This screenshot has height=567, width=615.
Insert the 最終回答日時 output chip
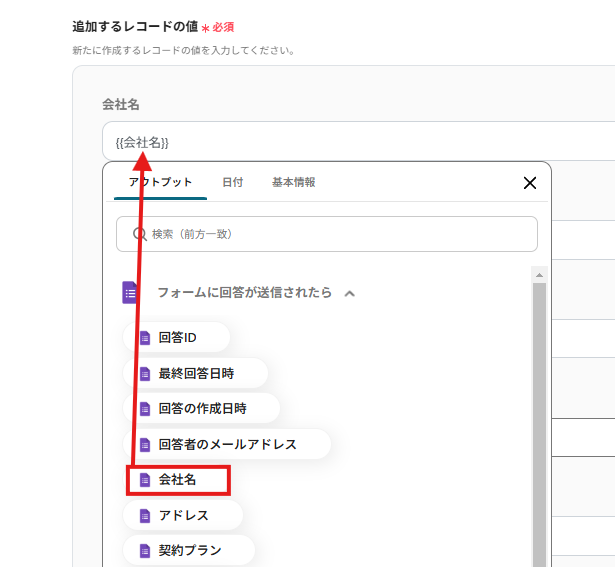click(x=195, y=373)
